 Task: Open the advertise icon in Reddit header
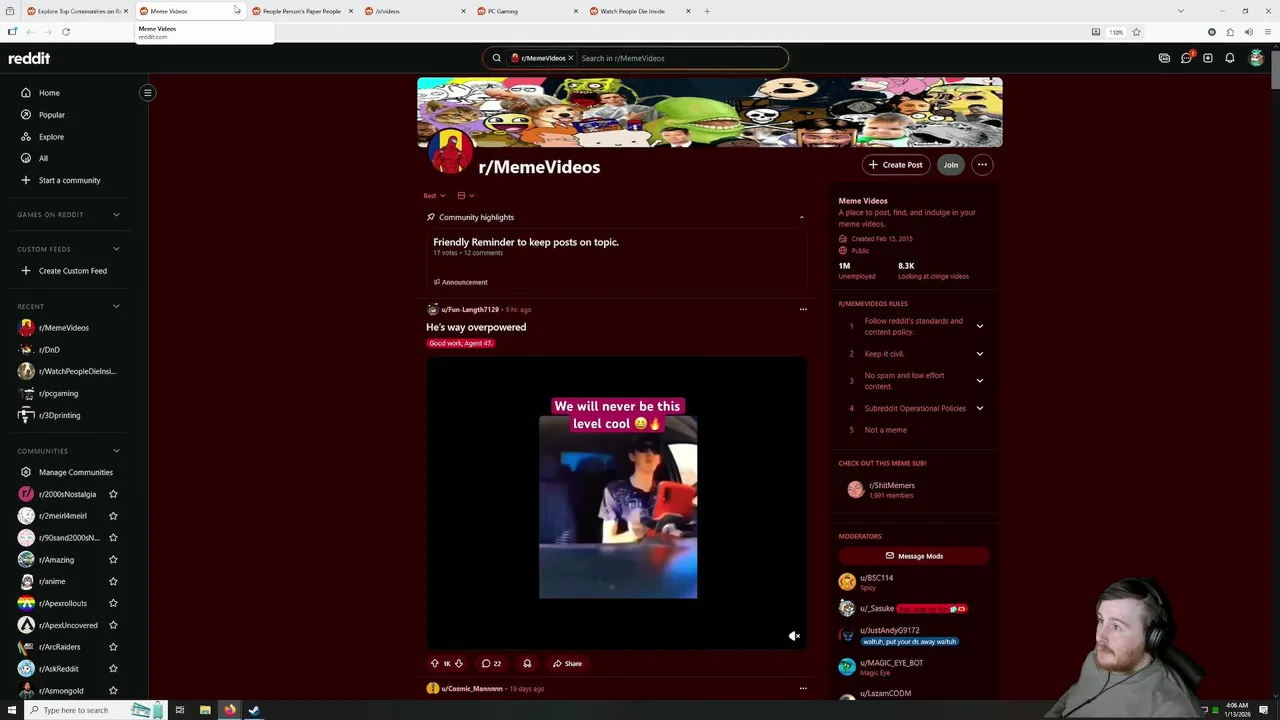[1164, 58]
